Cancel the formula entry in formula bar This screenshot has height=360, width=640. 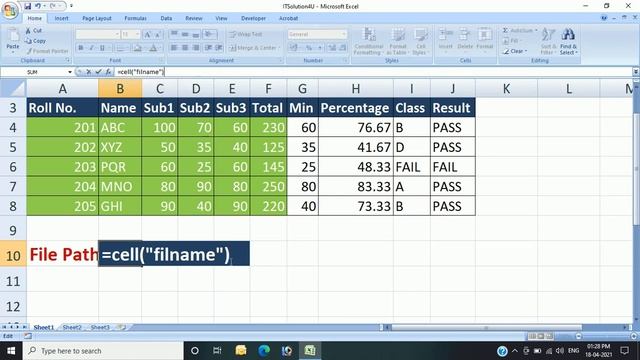tap(89, 72)
